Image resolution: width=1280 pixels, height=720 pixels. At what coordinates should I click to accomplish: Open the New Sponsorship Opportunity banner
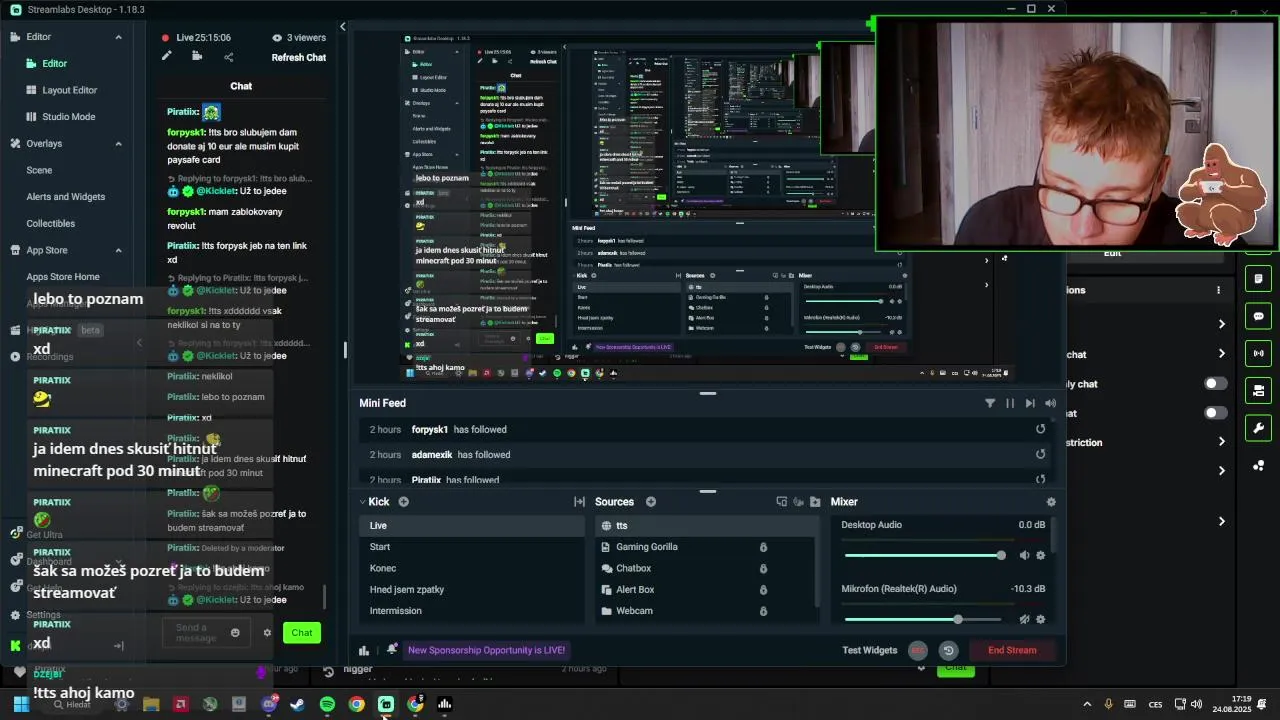click(x=486, y=651)
